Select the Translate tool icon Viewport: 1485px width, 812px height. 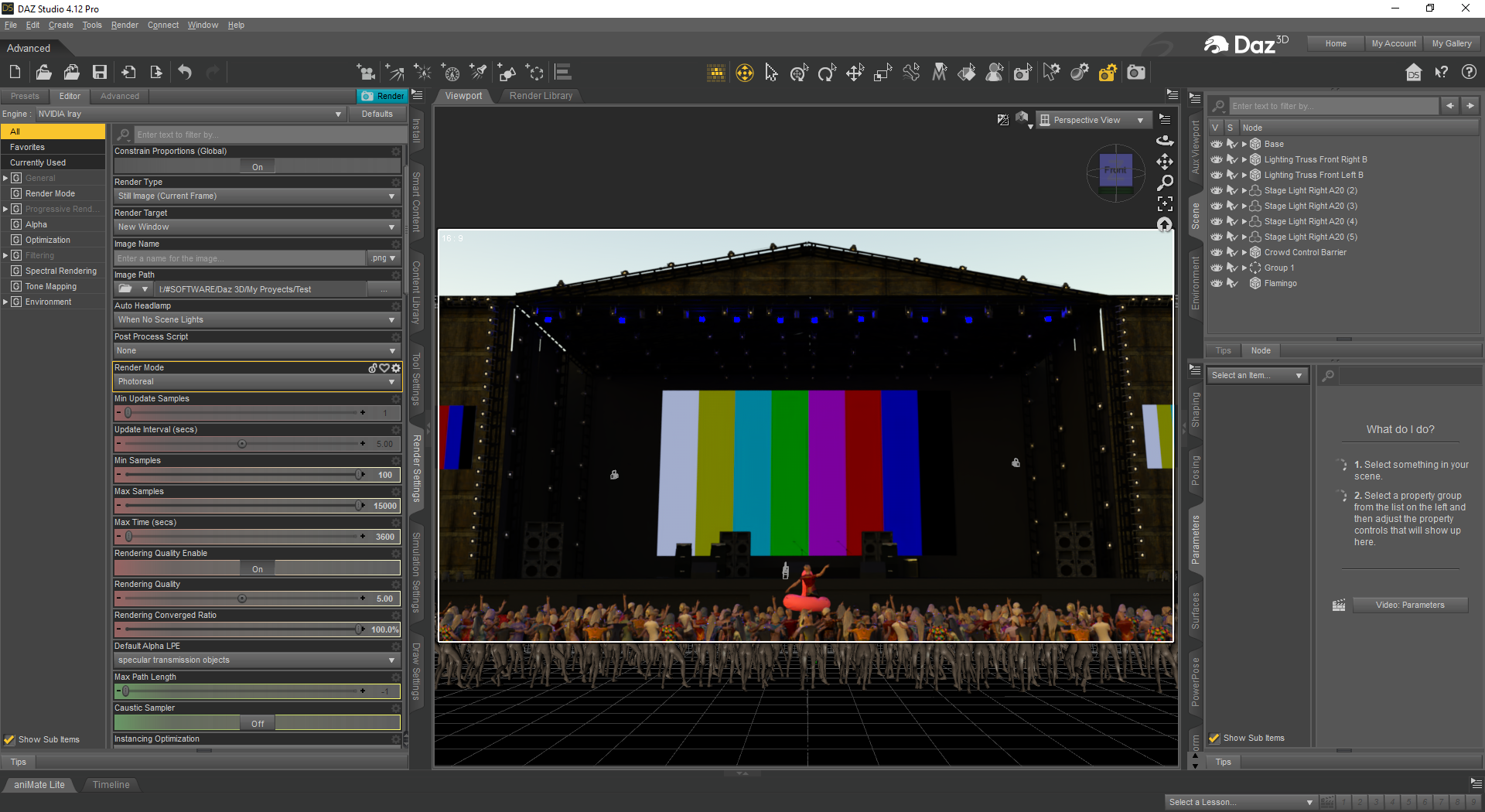click(x=855, y=73)
